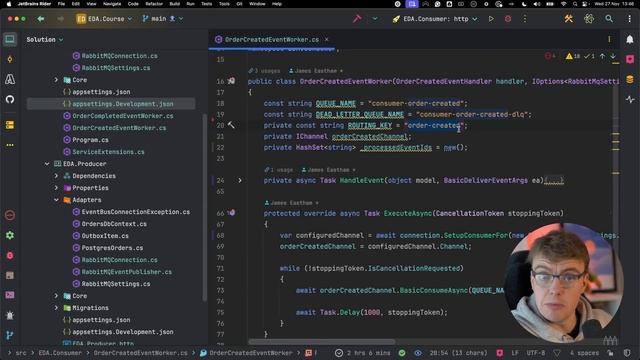Click the 3 usages code lens

264,71
